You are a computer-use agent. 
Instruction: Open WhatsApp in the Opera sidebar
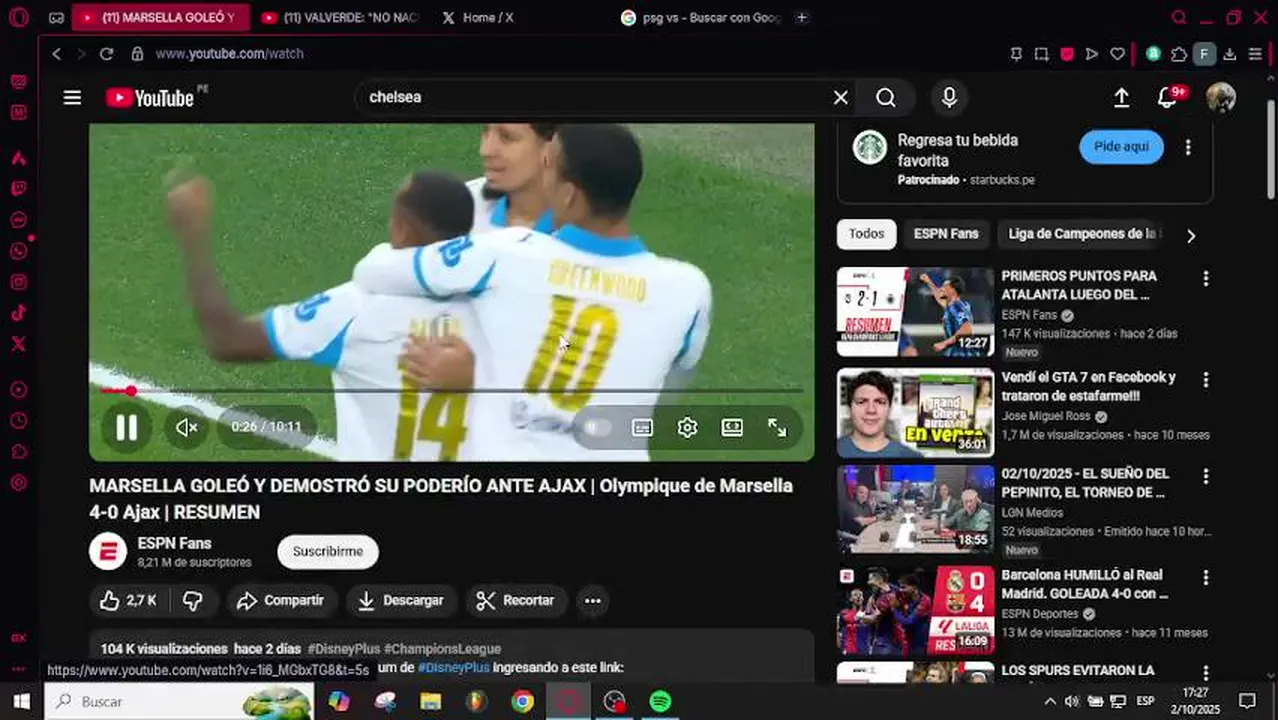point(18,251)
